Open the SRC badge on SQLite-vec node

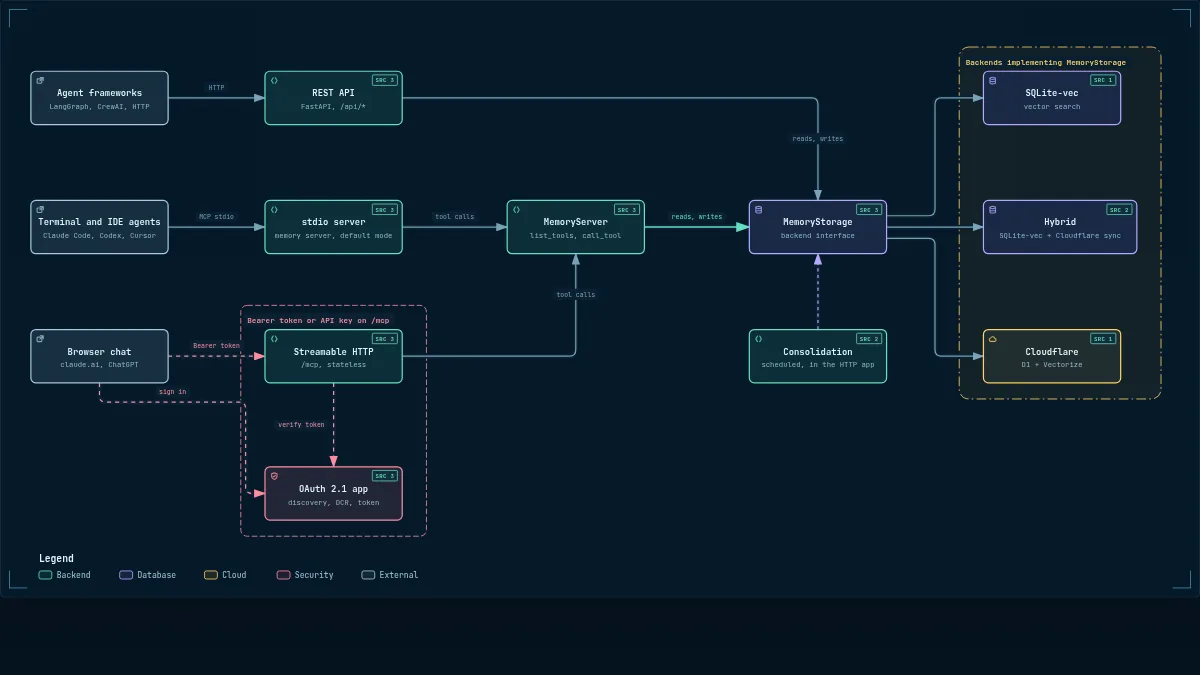point(1103,80)
